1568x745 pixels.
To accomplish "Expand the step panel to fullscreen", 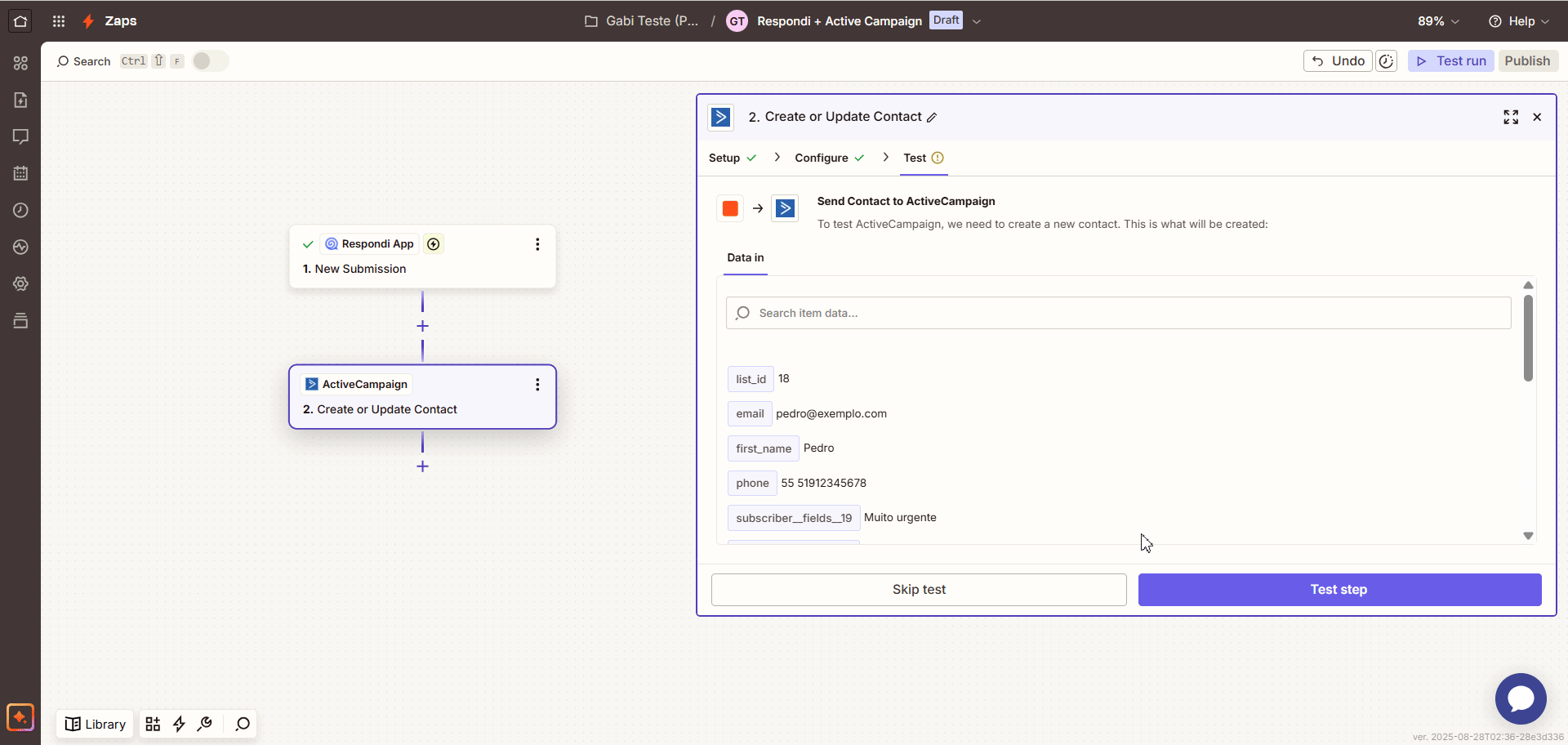I will (x=1511, y=117).
